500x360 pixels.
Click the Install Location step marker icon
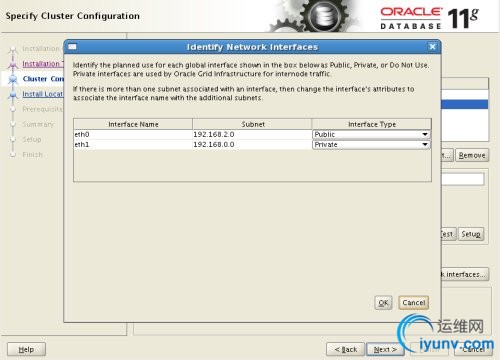pyautogui.click(x=13, y=95)
